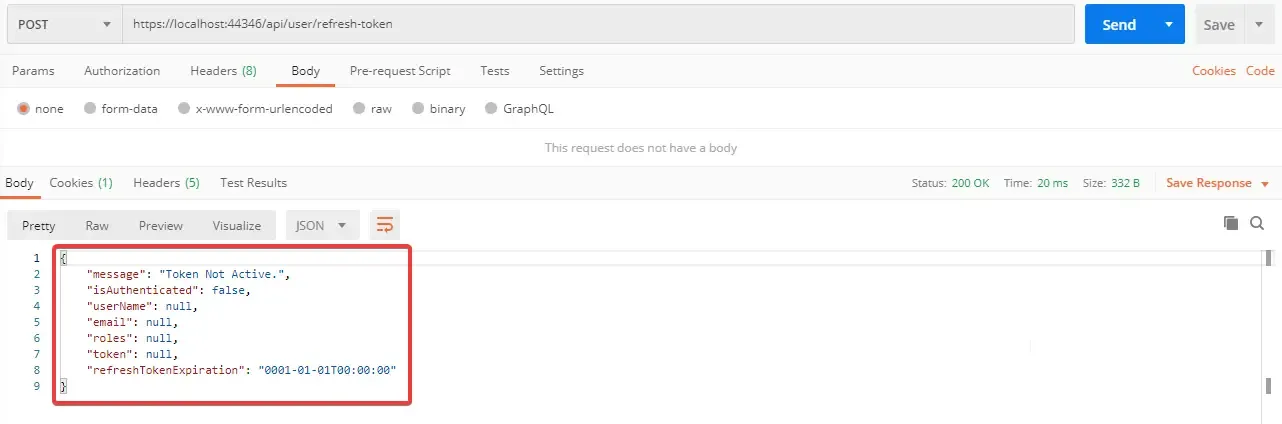Screen dimensions: 1282x424
Task: Switch to the Authorization tab
Action: click(122, 71)
